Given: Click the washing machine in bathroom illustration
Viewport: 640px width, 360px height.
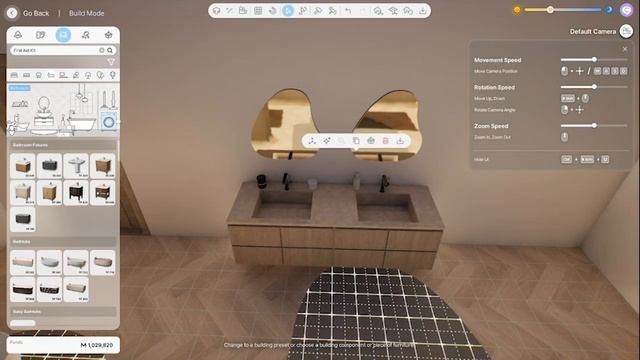Looking at the screenshot, I should (x=109, y=122).
